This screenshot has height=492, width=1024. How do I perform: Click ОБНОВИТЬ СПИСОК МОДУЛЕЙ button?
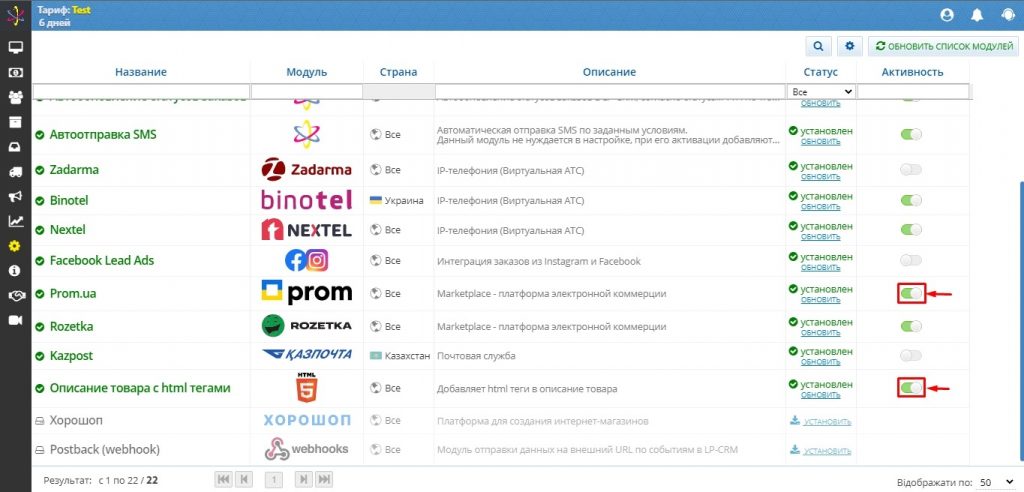943,46
